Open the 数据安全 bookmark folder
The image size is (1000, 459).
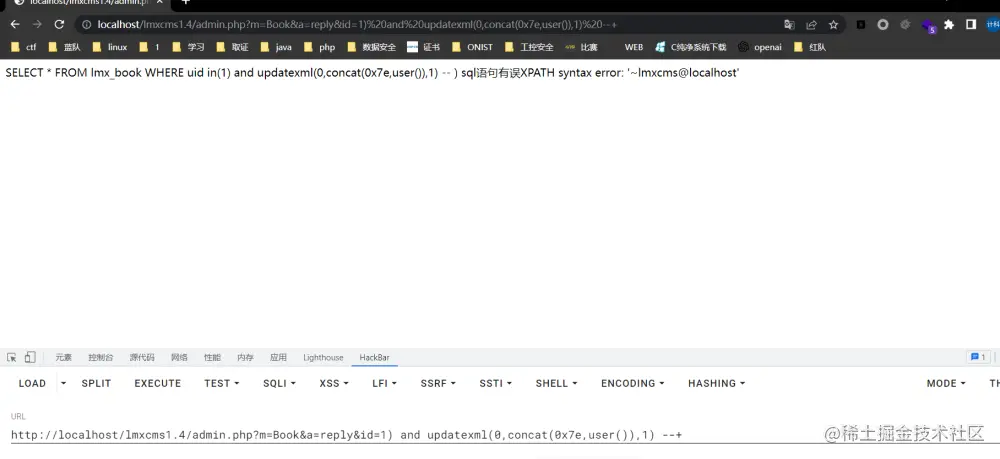(x=372, y=47)
